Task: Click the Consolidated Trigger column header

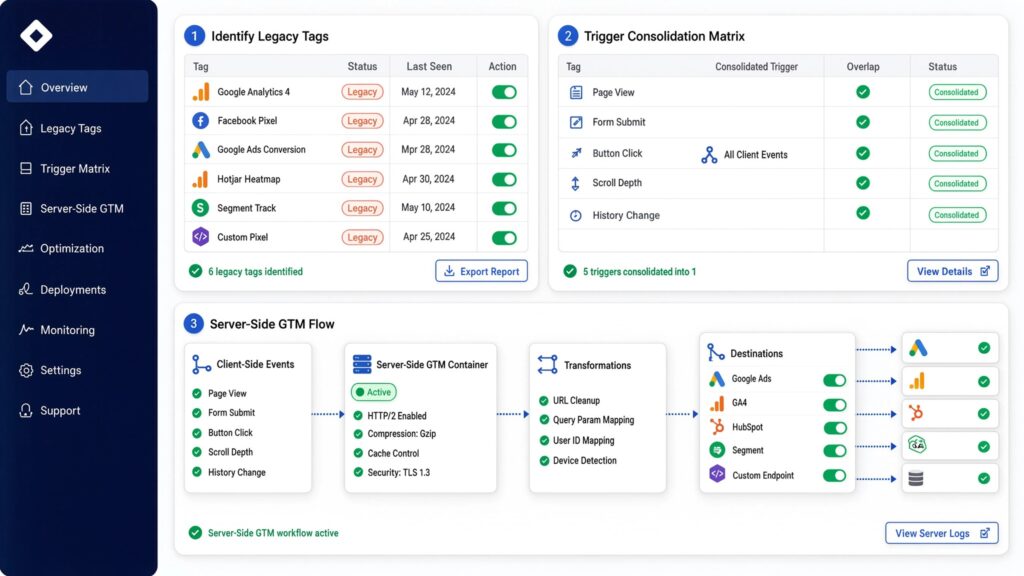Action: point(756,67)
